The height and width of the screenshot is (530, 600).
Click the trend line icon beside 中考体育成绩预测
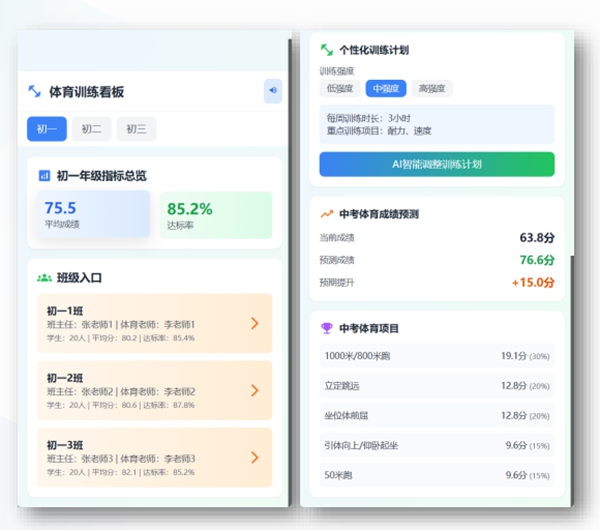pyautogui.click(x=326, y=213)
